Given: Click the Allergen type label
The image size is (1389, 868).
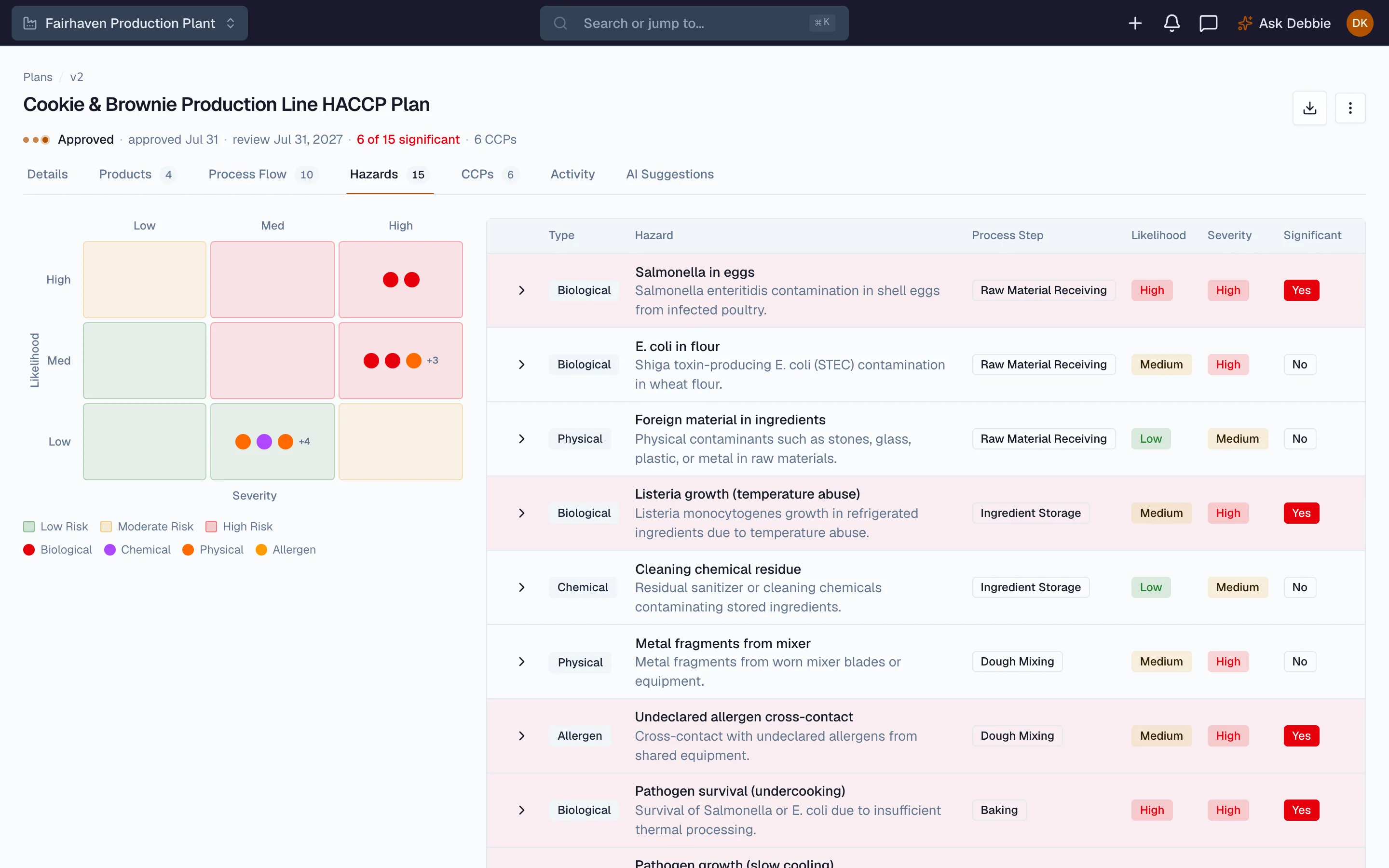Looking at the screenshot, I should (580, 736).
